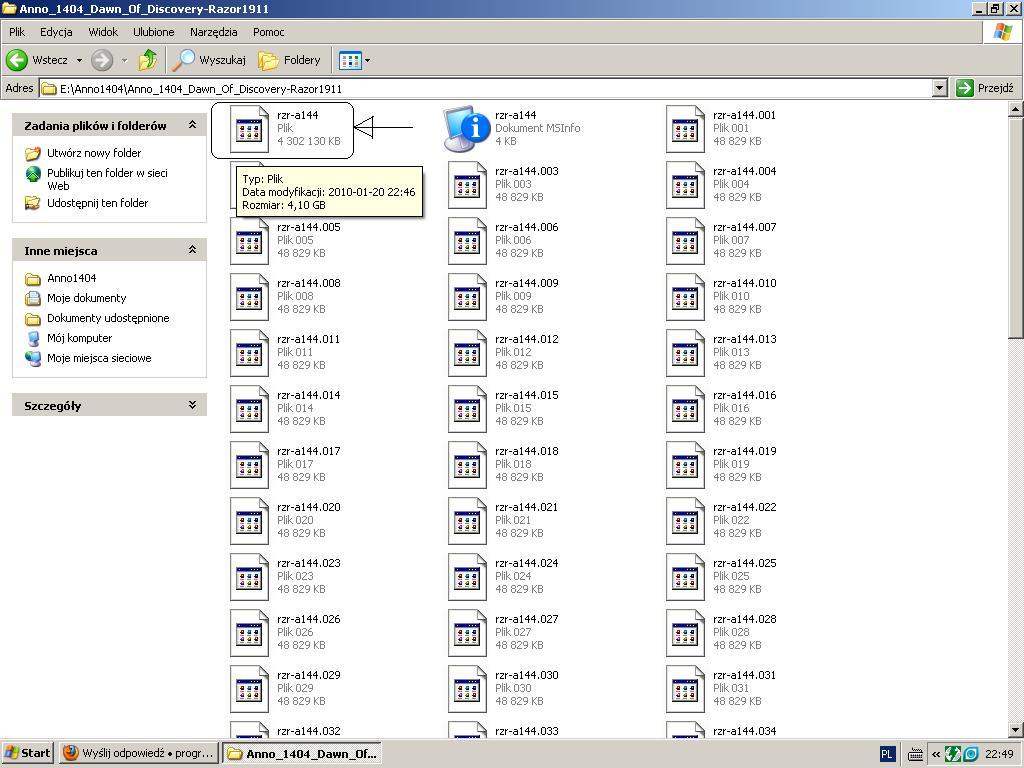The width and height of the screenshot is (1024, 768).
Task: Expand hidden tray icons chevron
Action: coord(936,754)
